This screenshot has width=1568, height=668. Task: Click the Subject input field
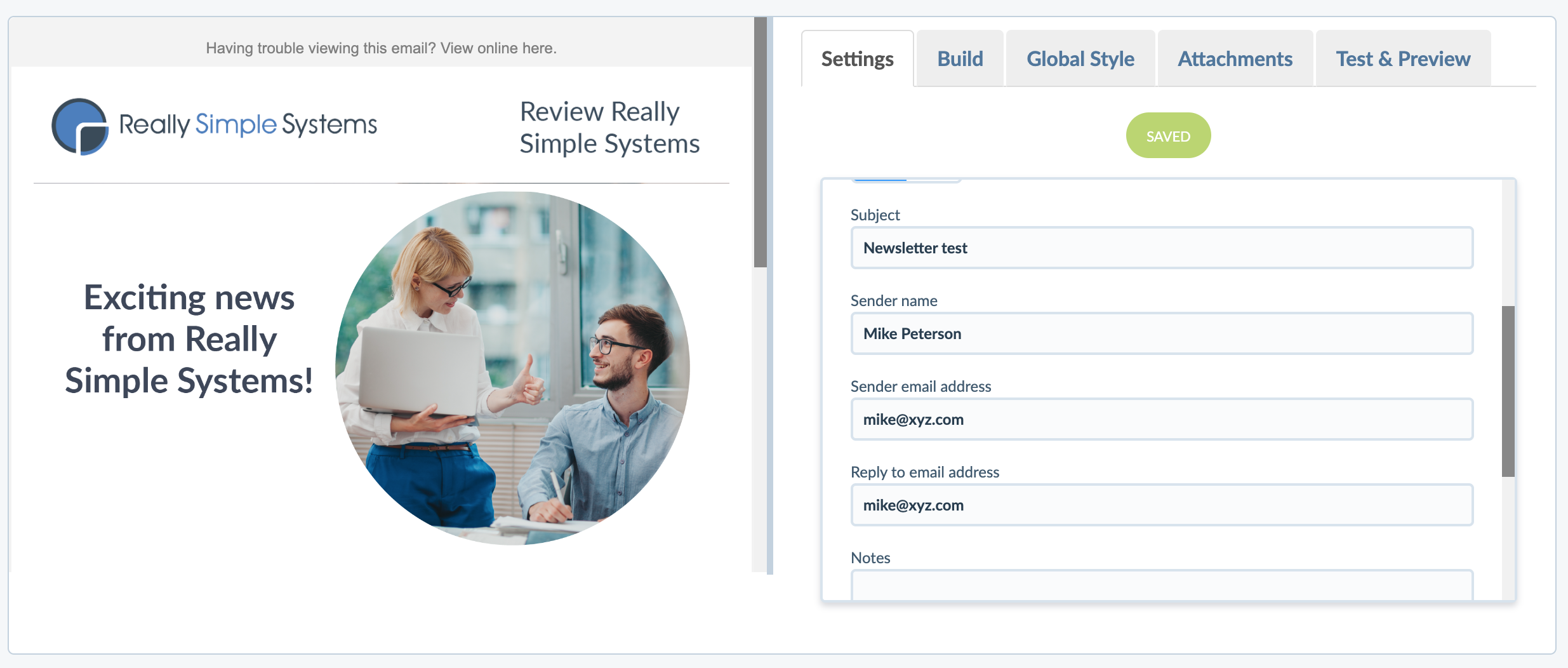point(1162,248)
